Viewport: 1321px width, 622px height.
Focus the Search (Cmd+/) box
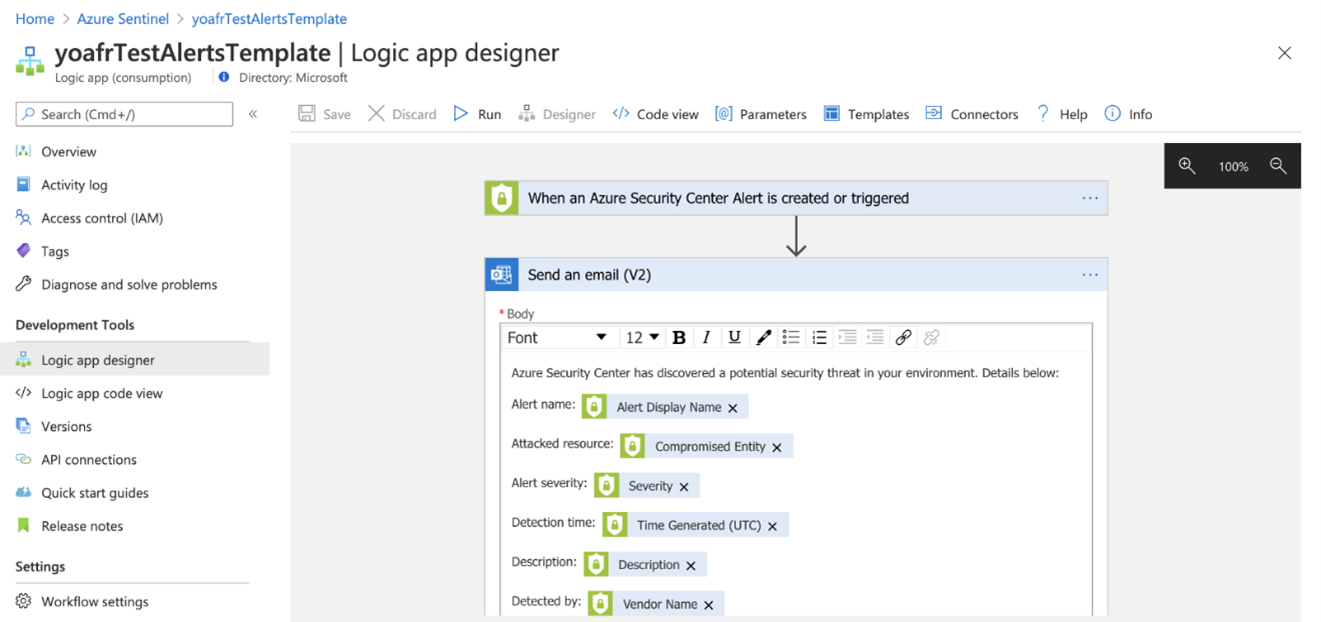coord(124,114)
